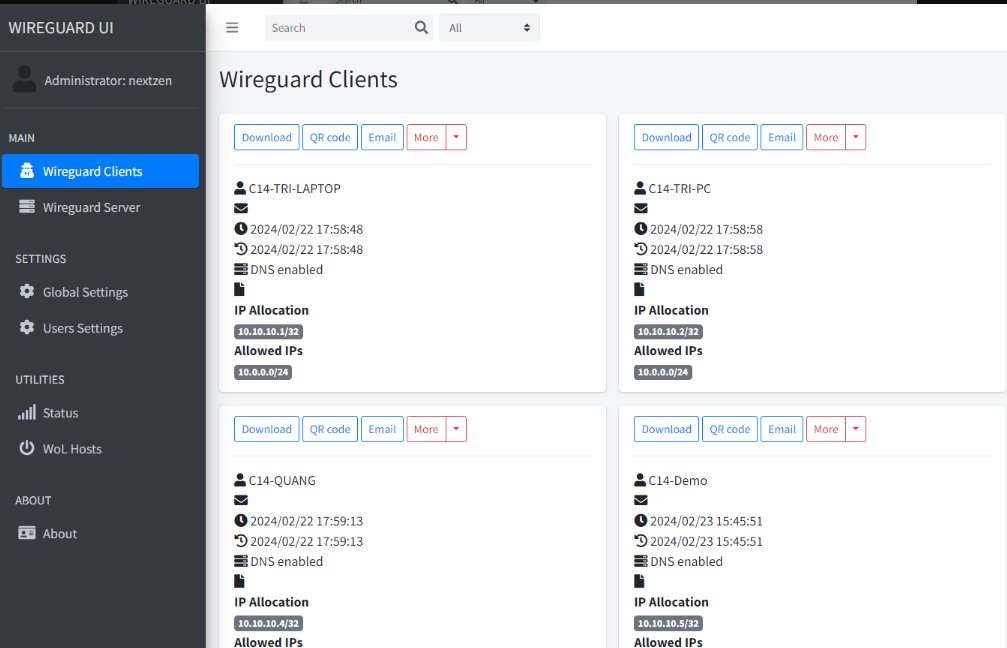
Task: Click the envelope icon in C14-QUANG card
Action: pyautogui.click(x=241, y=500)
